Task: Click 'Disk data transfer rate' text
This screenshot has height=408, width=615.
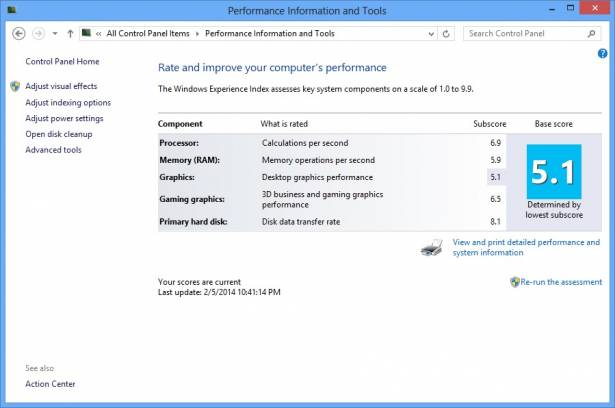Action: [x=301, y=221]
